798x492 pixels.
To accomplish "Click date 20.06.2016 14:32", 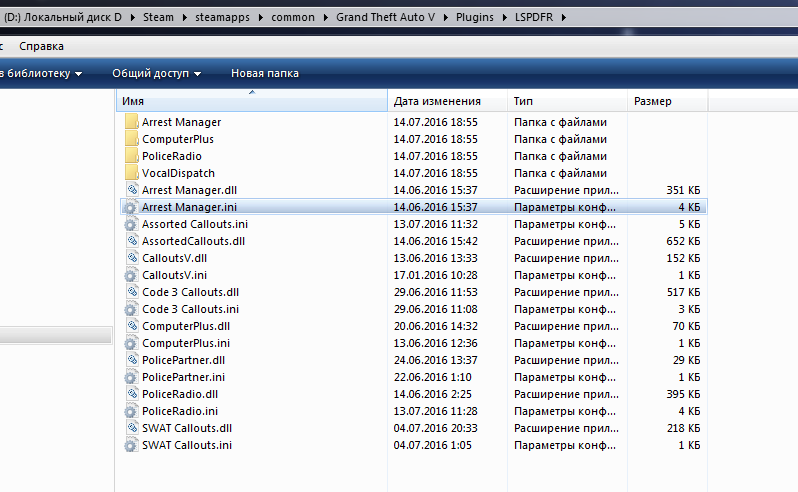I will coord(436,326).
